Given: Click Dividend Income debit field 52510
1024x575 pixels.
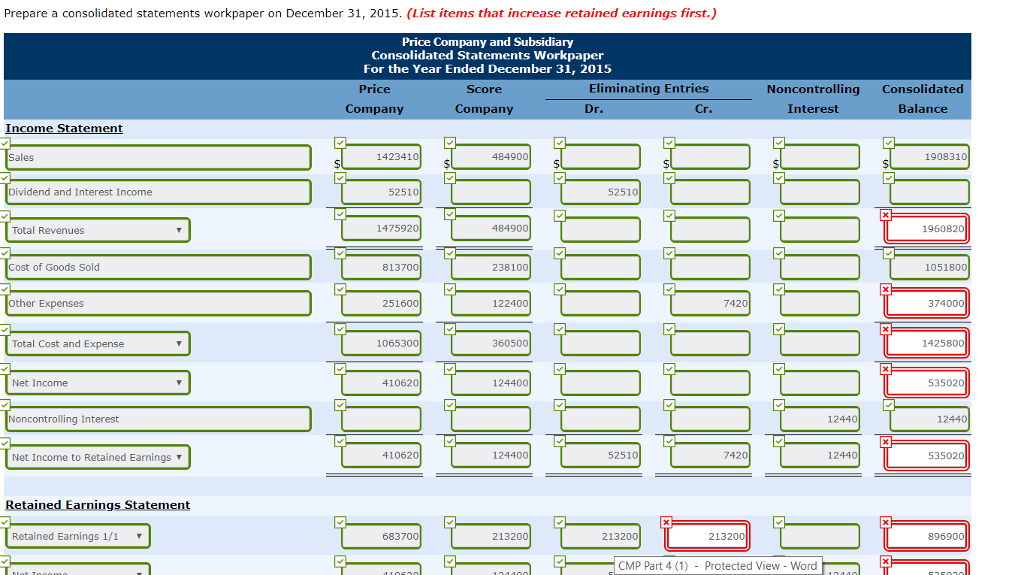Looking at the screenshot, I should tap(600, 192).
